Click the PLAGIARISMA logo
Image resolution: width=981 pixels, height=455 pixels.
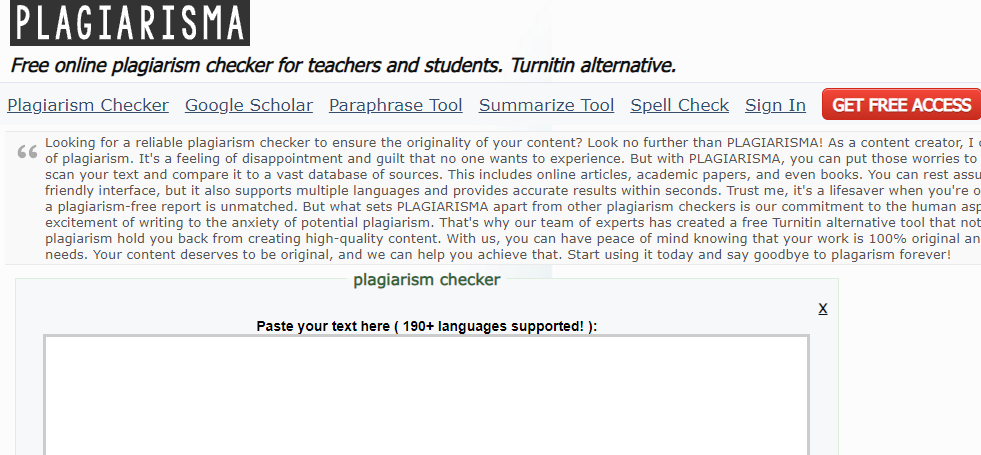pos(130,24)
